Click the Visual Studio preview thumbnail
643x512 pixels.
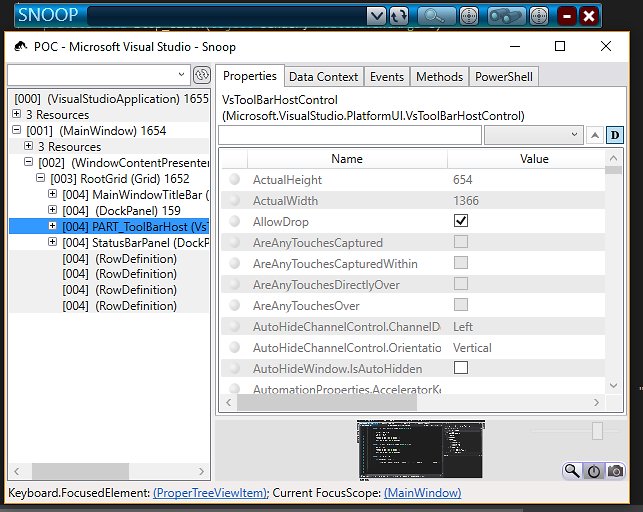421,450
